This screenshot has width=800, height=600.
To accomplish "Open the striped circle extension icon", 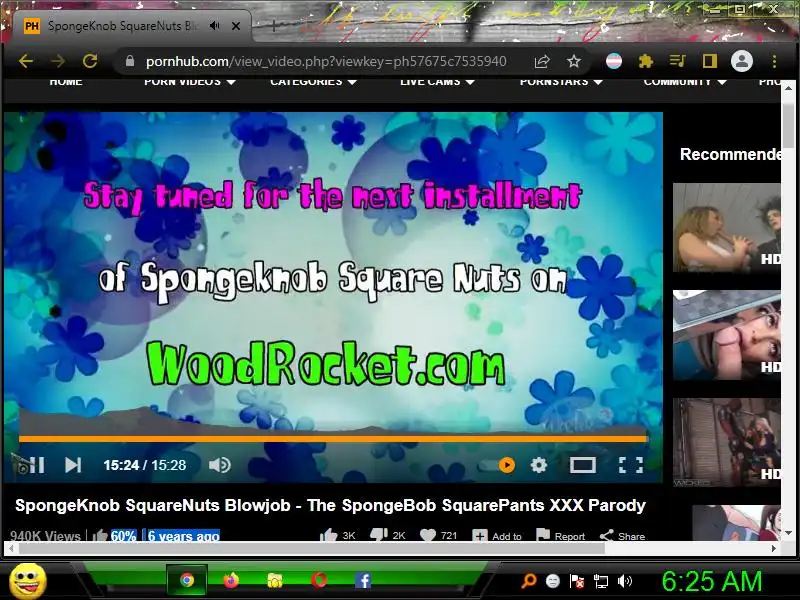I will pos(614,61).
